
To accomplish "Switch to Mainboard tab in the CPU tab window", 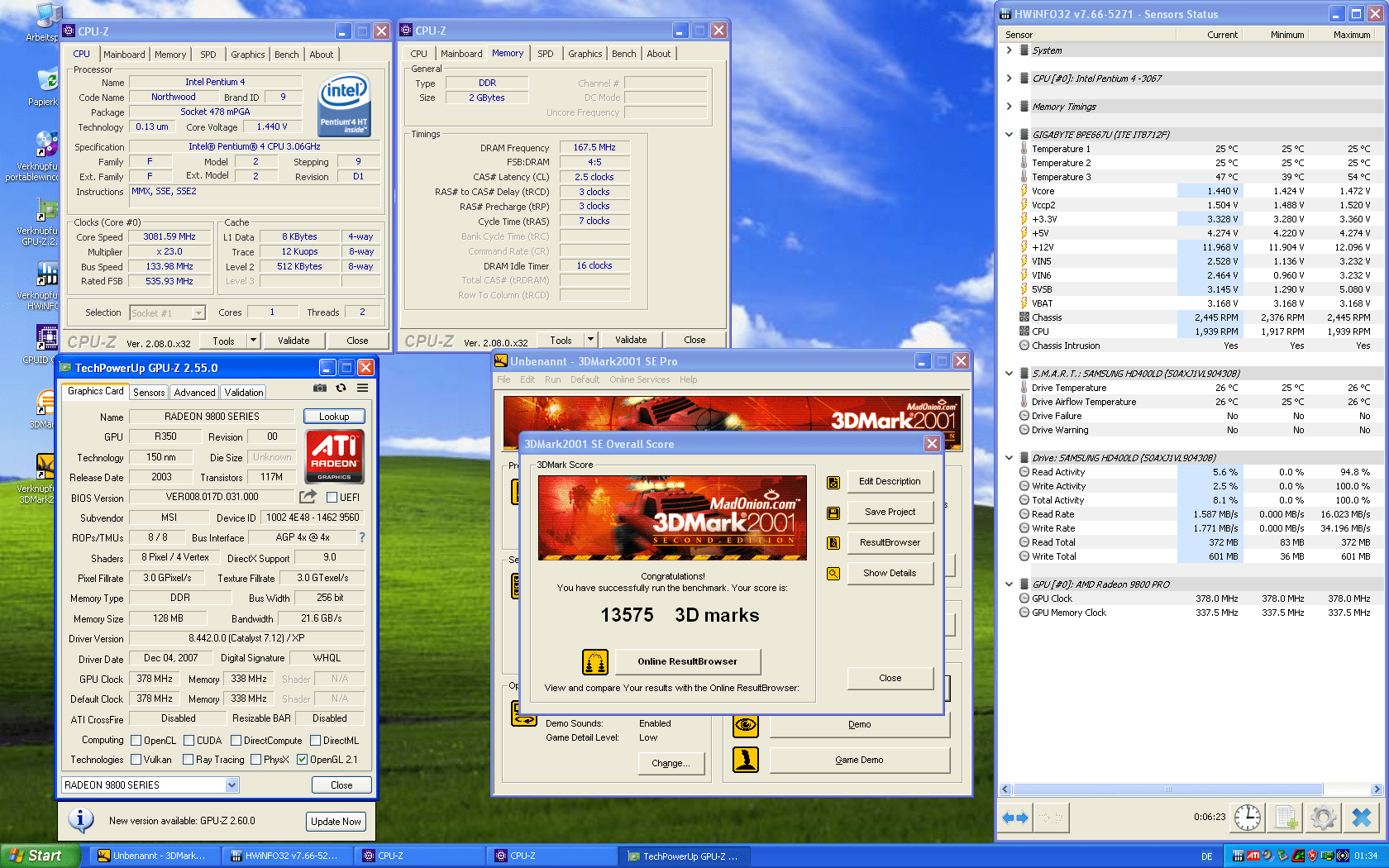I will click(124, 55).
